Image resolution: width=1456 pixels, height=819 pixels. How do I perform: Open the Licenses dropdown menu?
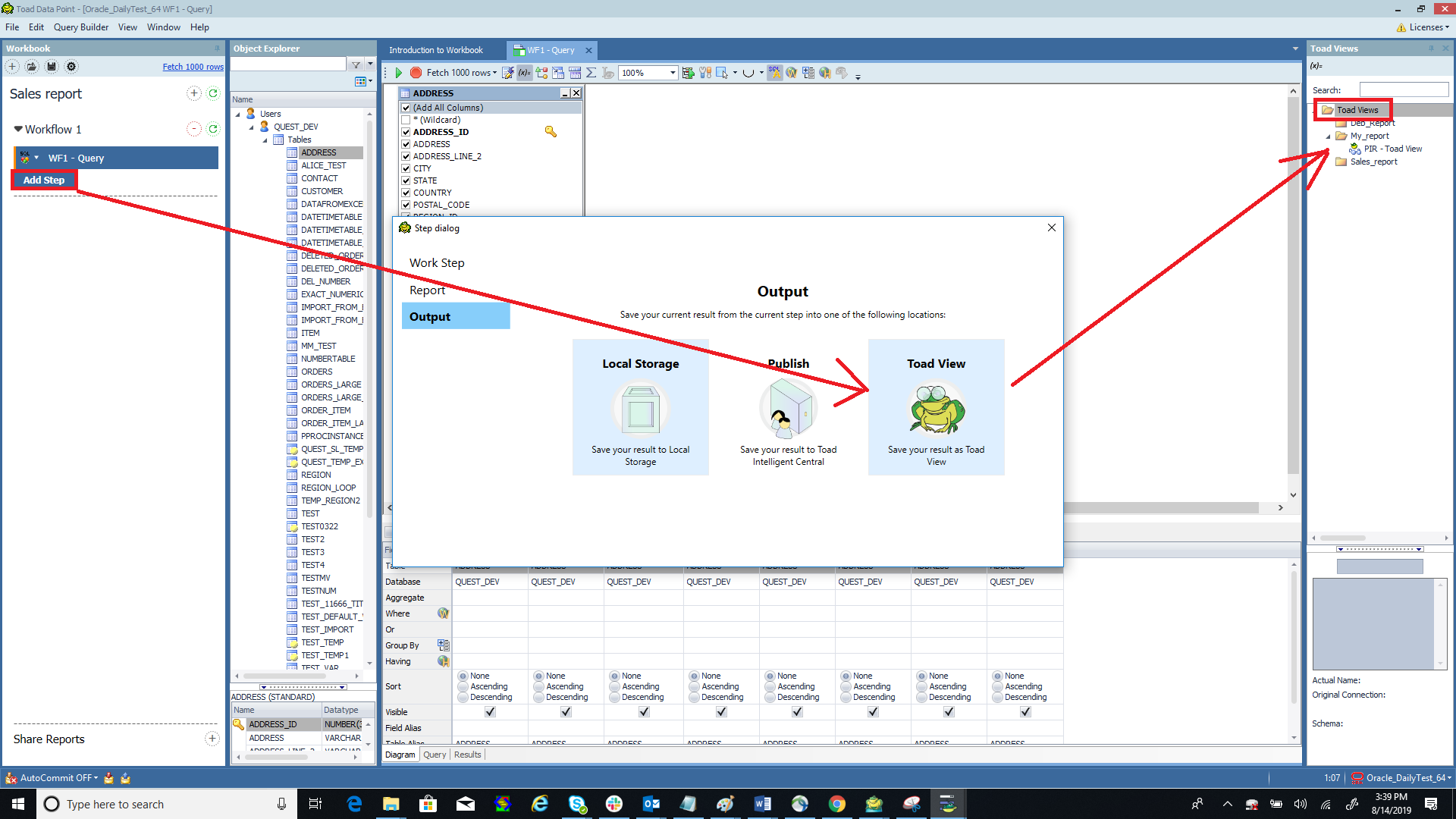tap(1423, 27)
